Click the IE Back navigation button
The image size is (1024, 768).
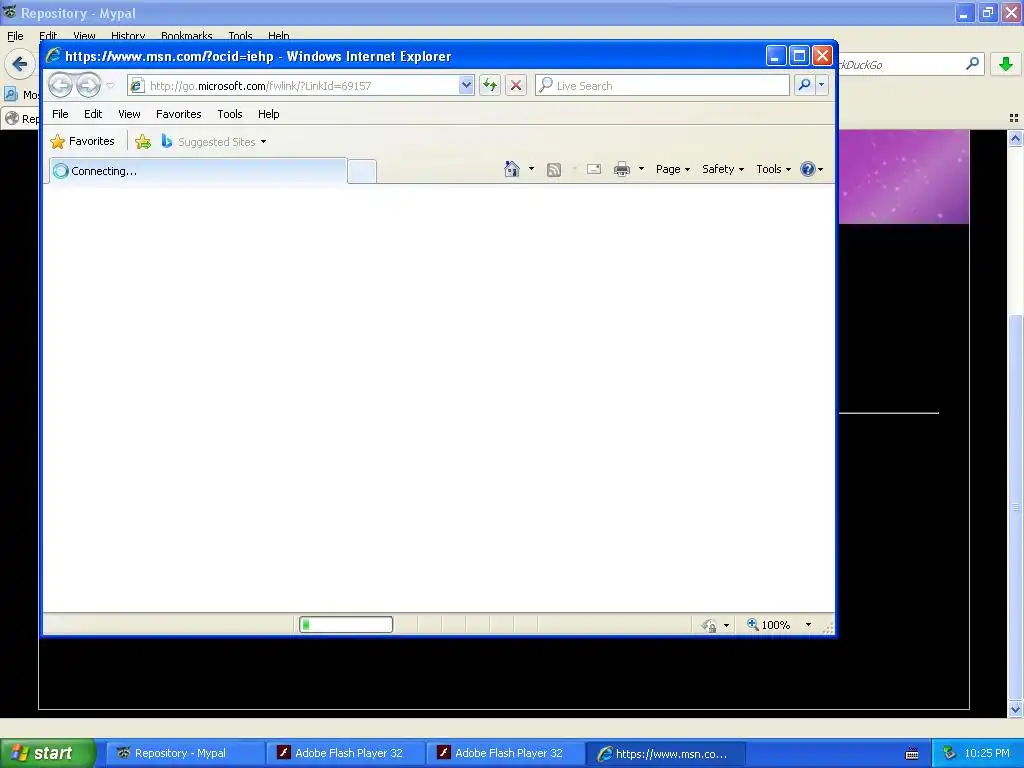(60, 85)
